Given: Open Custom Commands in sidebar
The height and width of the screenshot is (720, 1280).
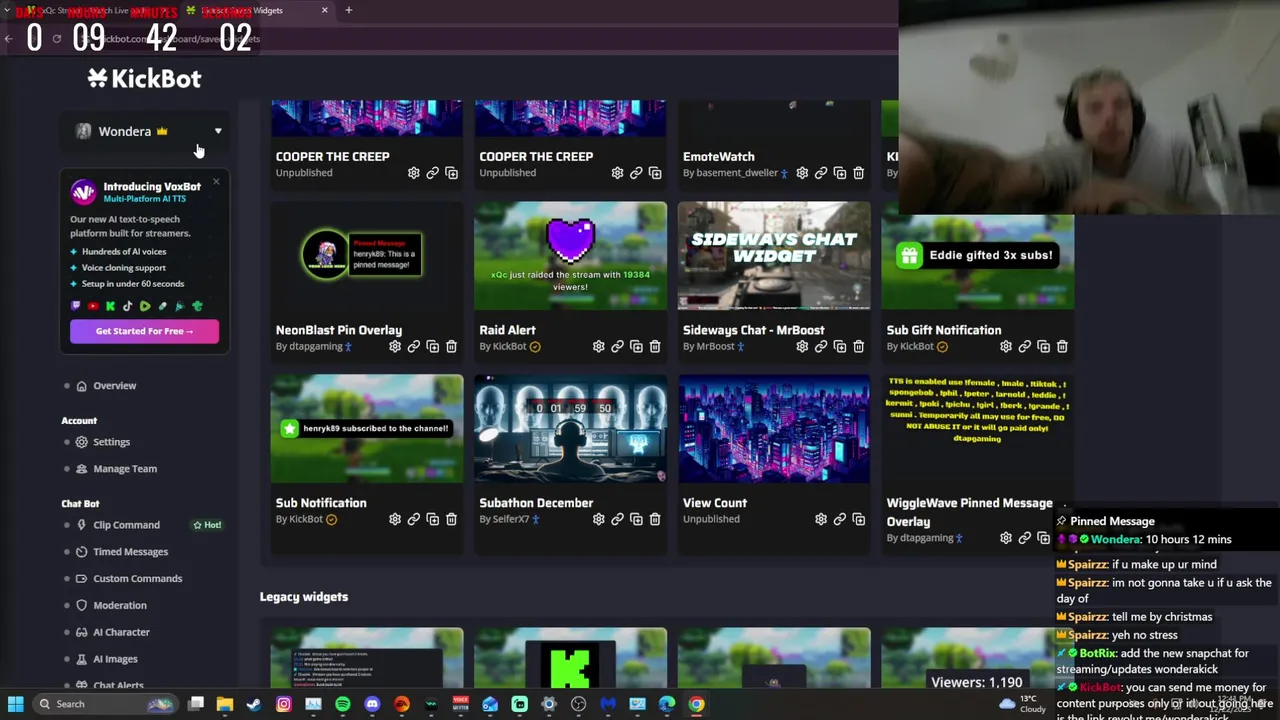Looking at the screenshot, I should click(x=137, y=579).
